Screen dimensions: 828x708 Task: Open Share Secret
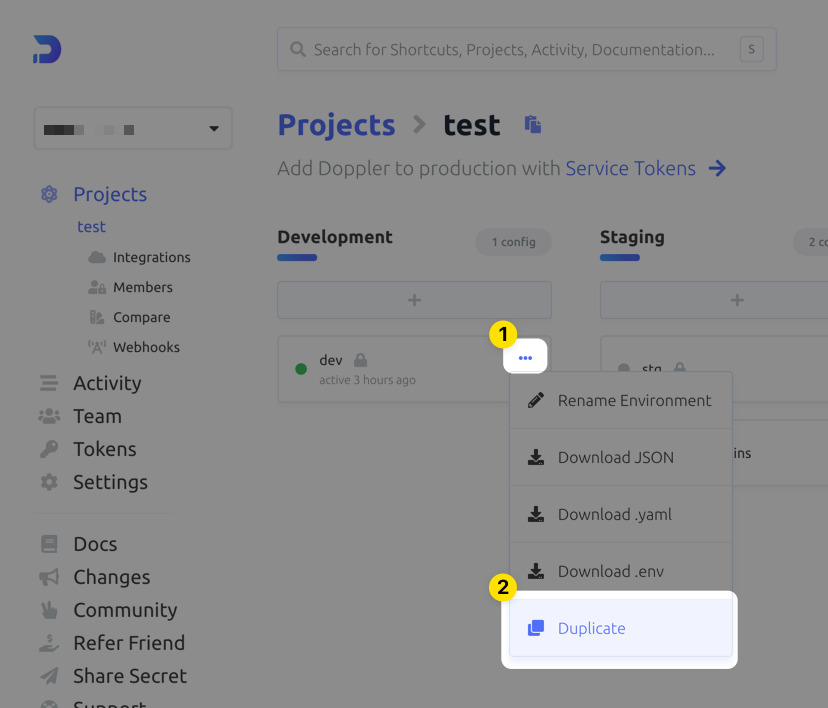[x=130, y=676]
